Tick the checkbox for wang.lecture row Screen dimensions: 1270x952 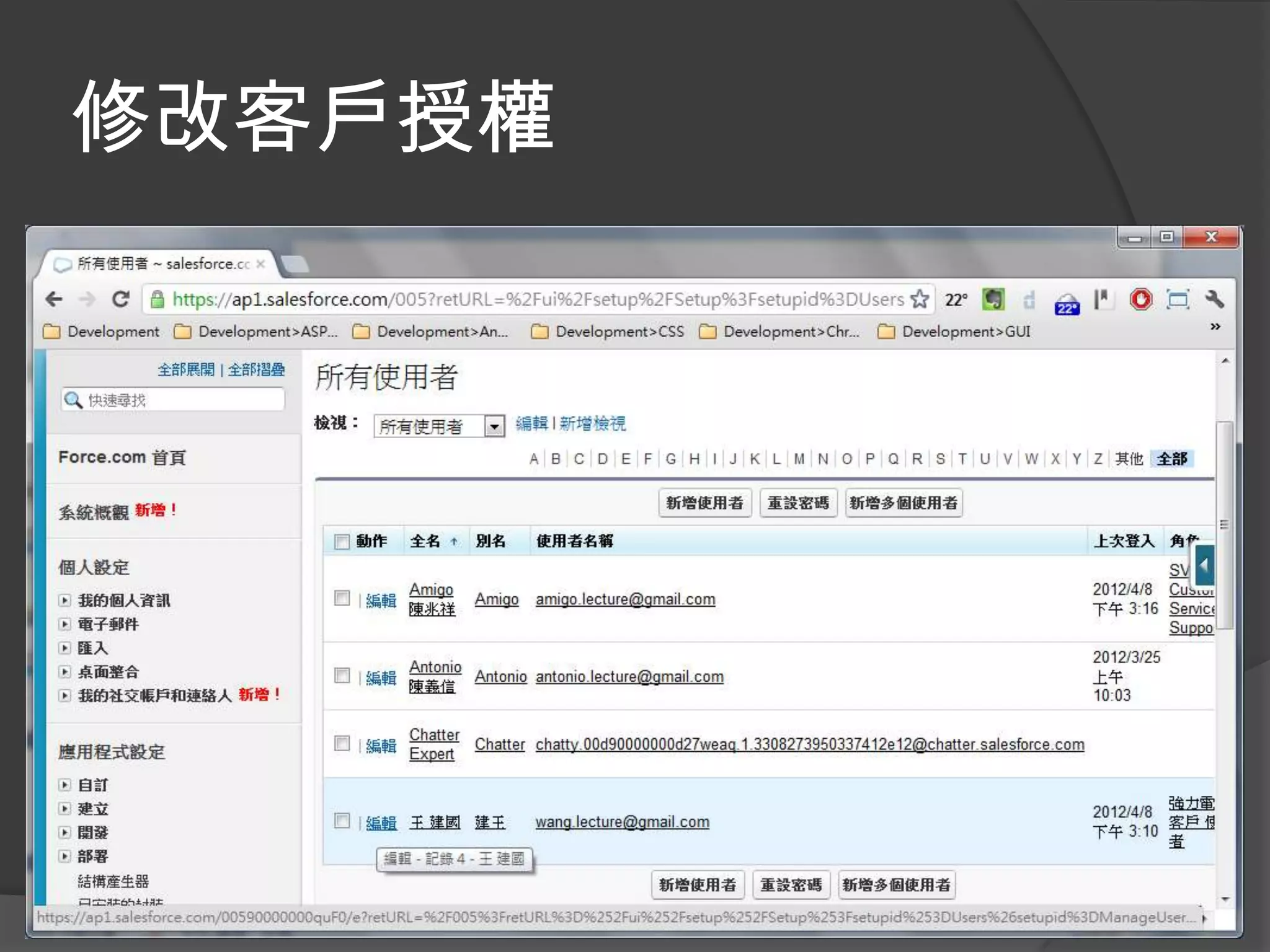342,821
